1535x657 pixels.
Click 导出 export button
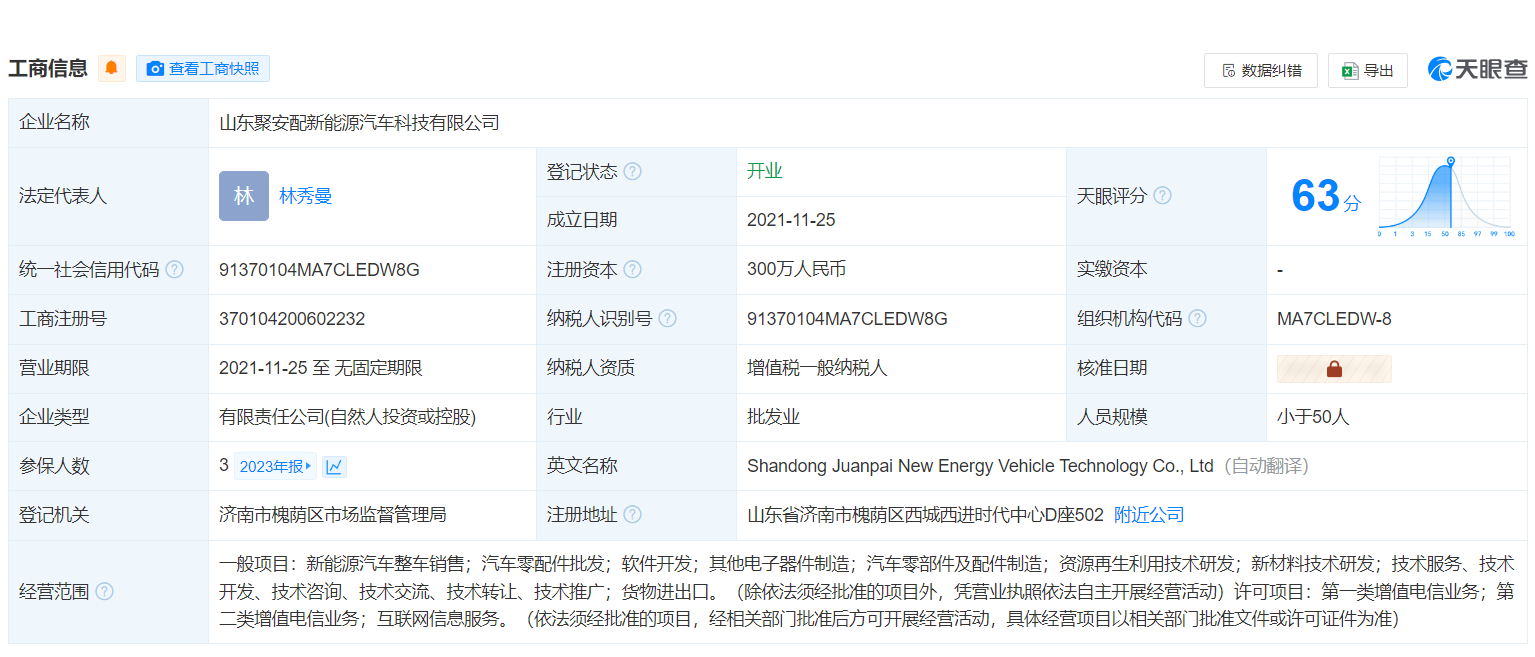pos(1368,70)
